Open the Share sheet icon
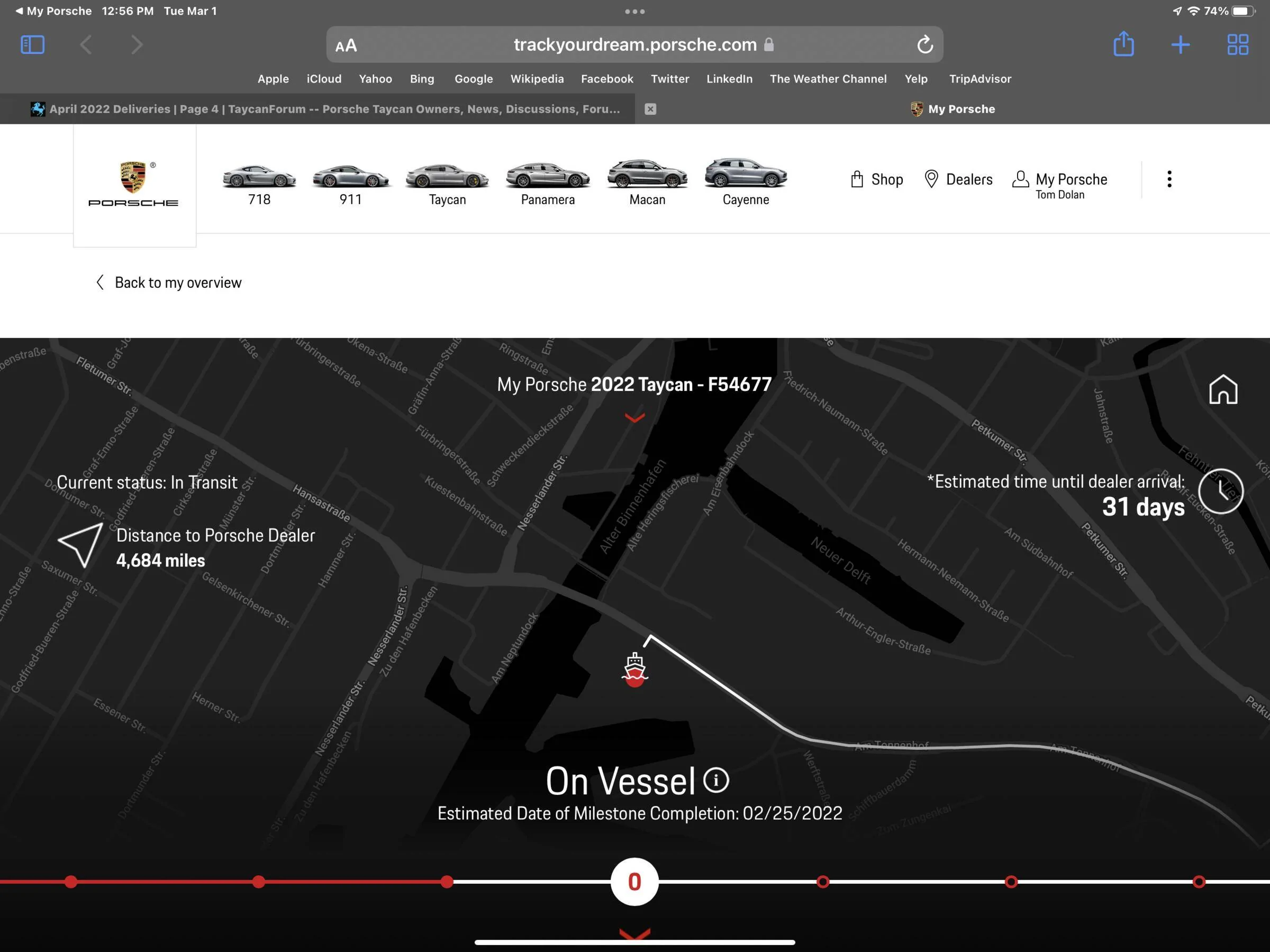Viewport: 1270px width, 952px height. tap(1123, 43)
